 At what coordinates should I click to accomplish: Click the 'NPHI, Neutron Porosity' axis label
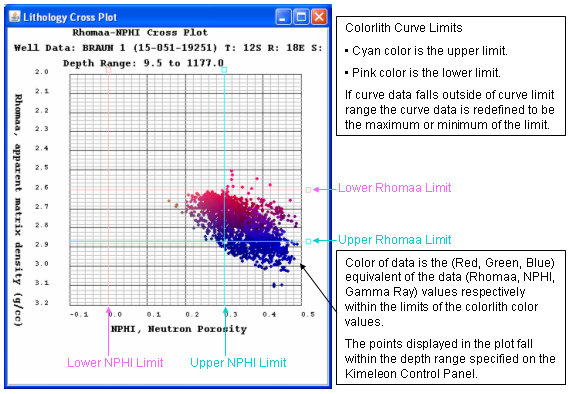click(179, 329)
